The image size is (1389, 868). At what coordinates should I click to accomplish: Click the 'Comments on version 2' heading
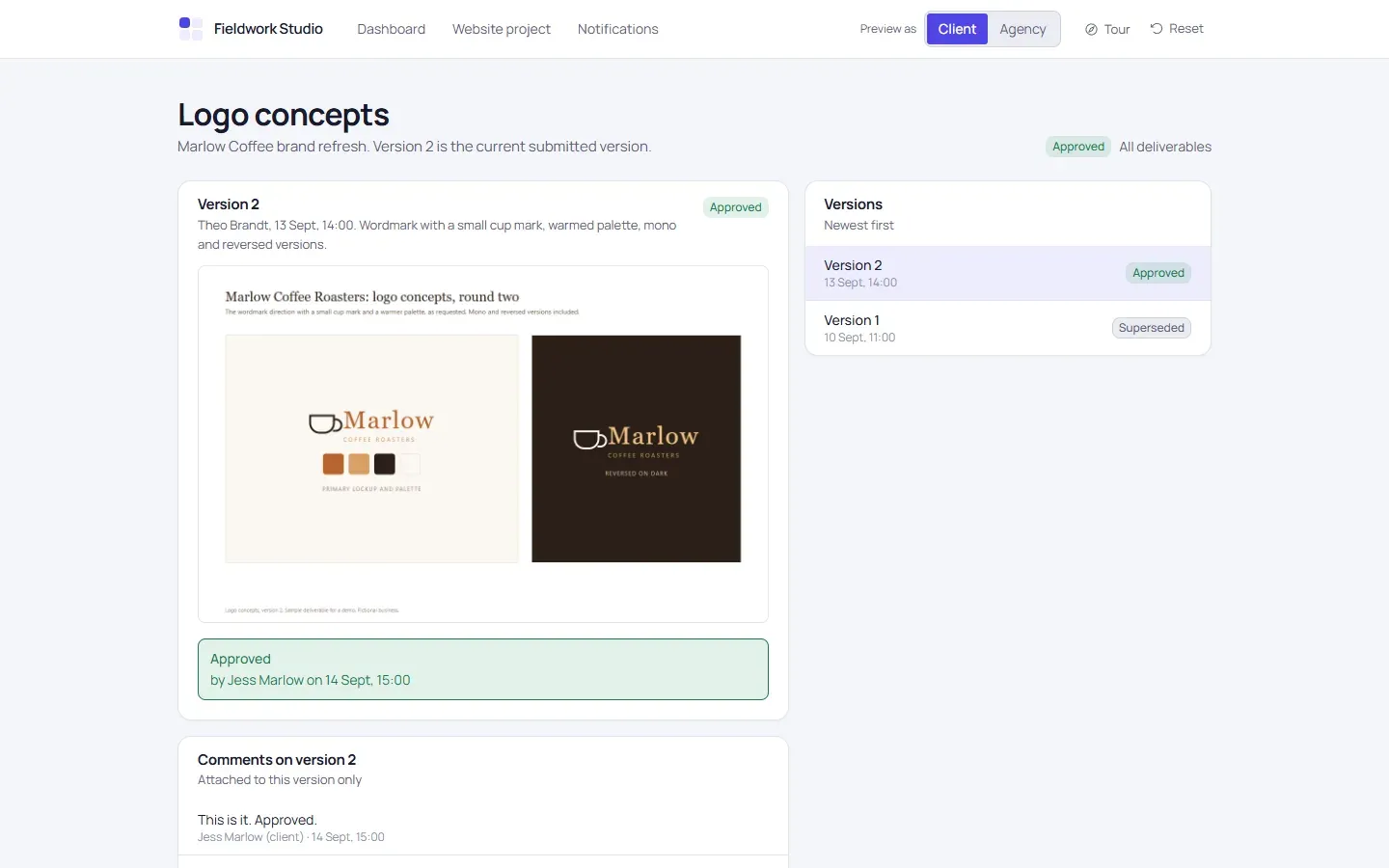click(277, 760)
